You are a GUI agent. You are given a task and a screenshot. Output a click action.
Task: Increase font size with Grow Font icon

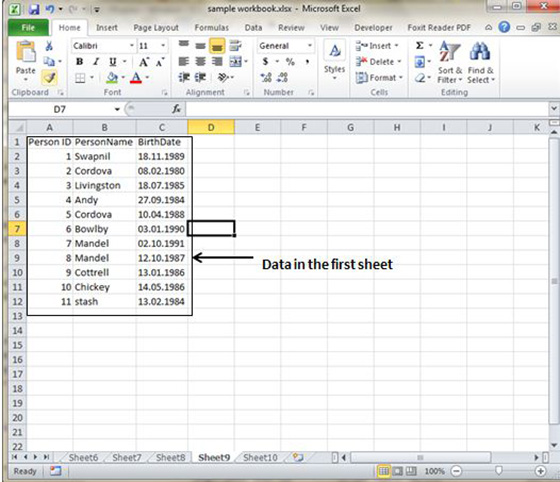click(x=144, y=62)
